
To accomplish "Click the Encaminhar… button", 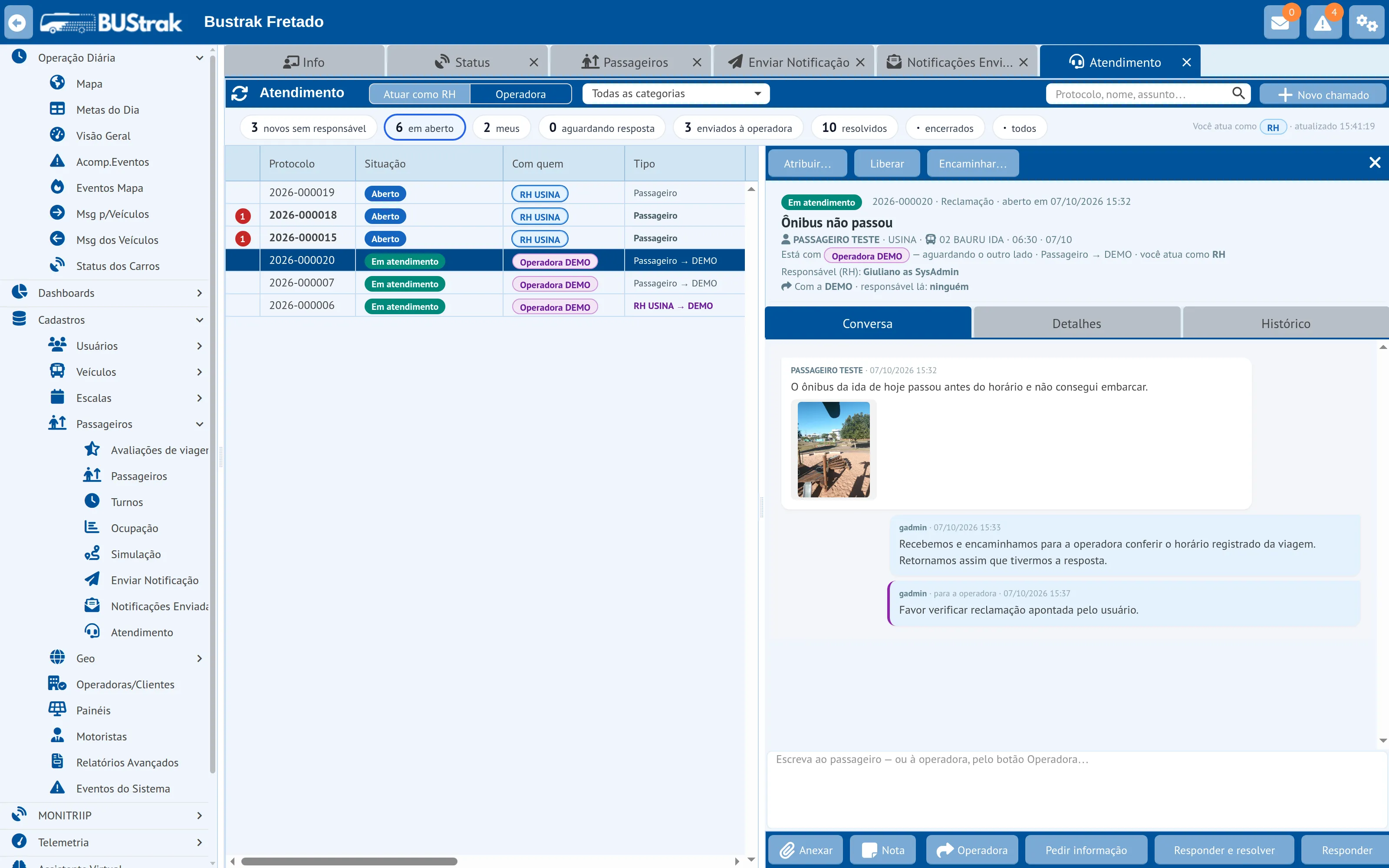I will click(972, 164).
